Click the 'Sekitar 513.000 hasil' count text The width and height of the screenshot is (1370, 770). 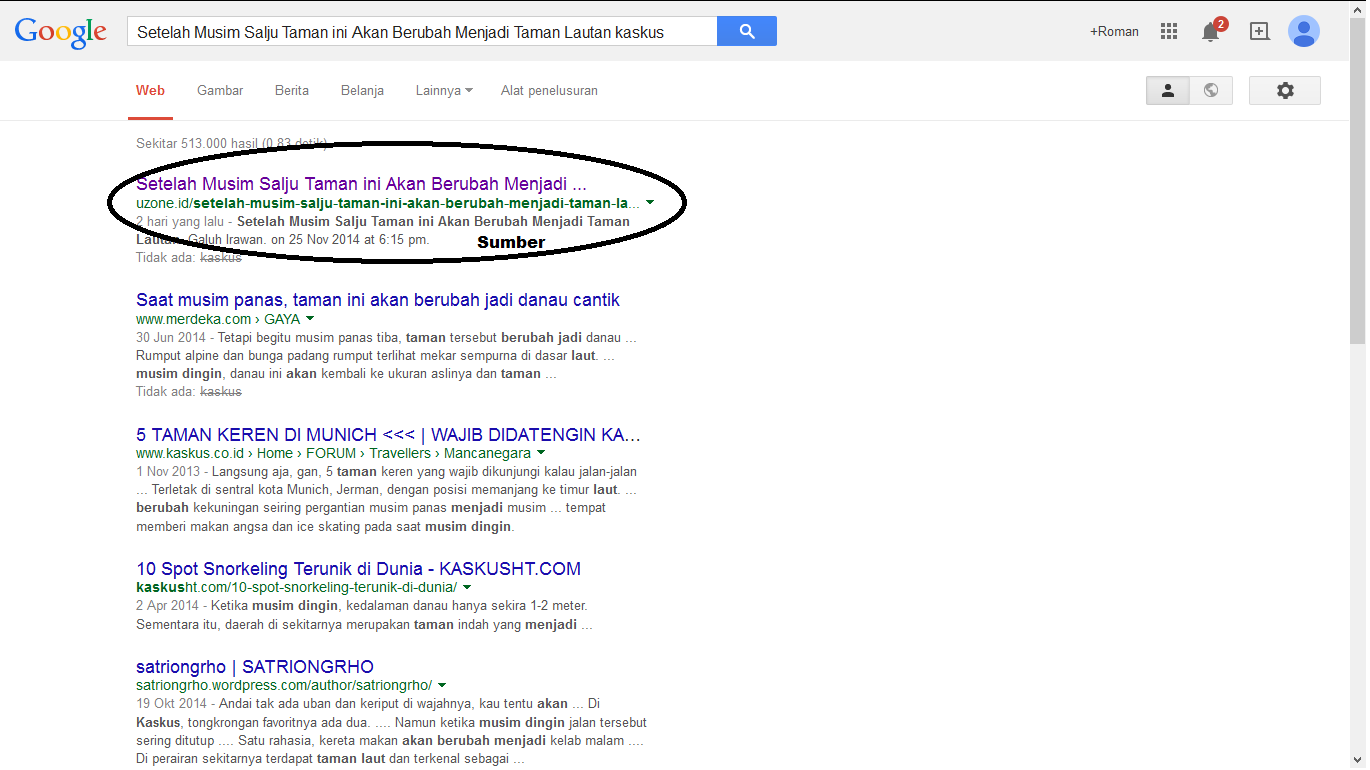[232, 144]
